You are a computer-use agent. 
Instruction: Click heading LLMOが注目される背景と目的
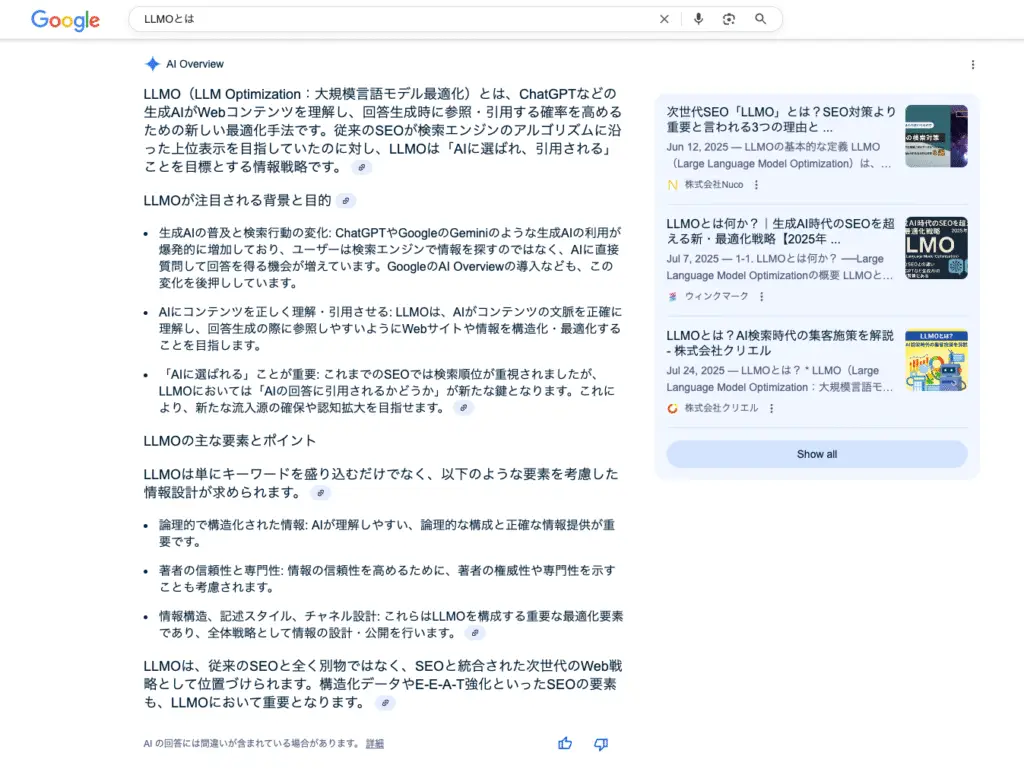point(237,200)
